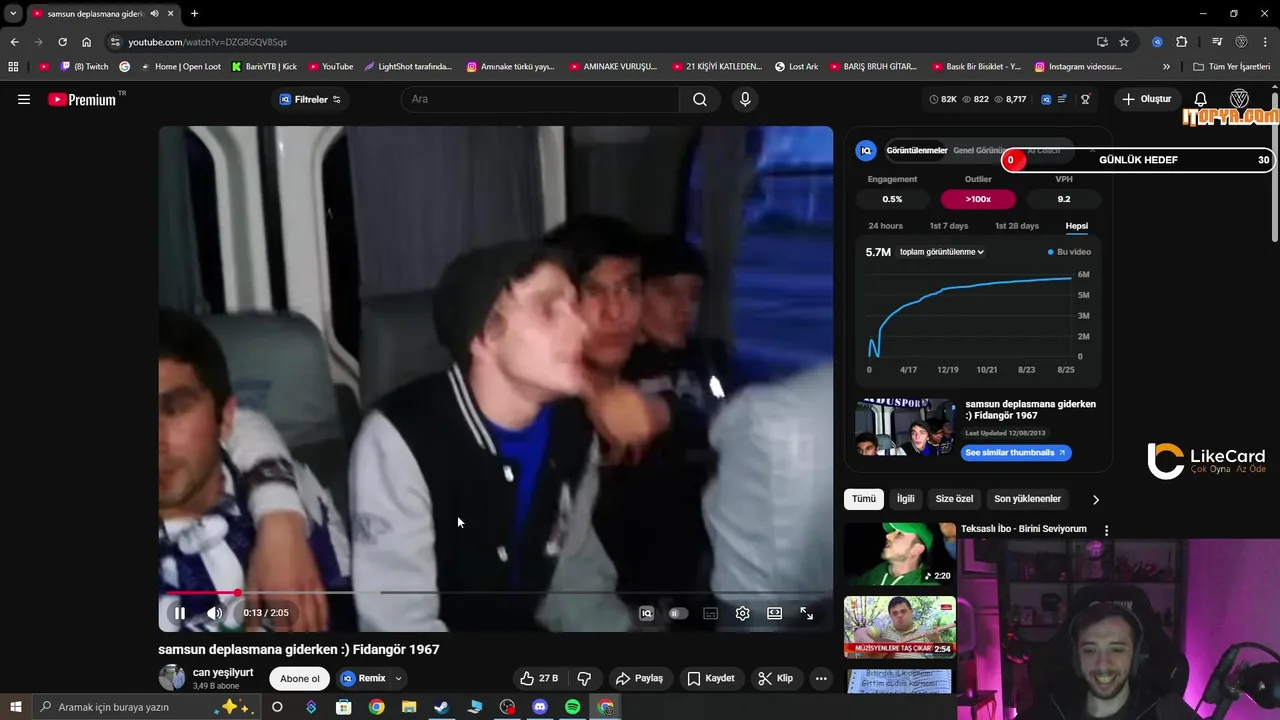Start voice search with microphone icon
Screen dimensions: 1280x720
(x=745, y=99)
